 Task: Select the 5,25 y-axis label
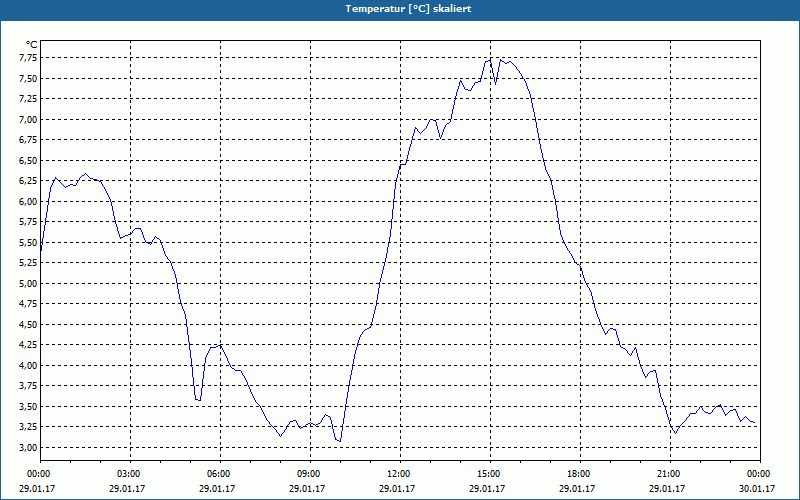pyautogui.click(x=29, y=263)
